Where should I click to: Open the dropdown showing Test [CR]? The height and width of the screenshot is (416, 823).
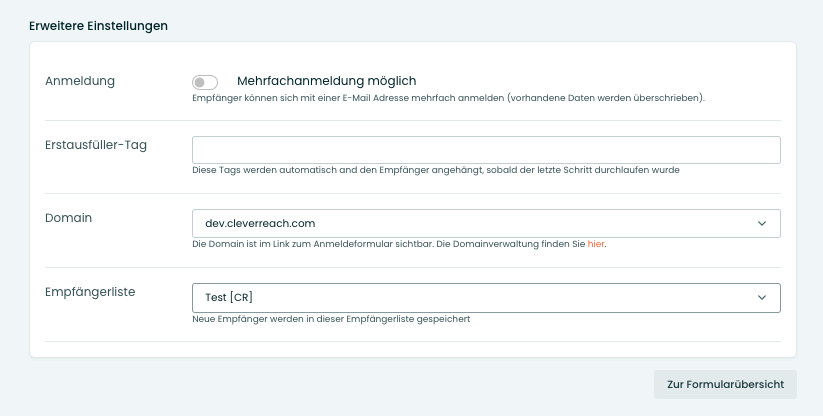(486, 297)
